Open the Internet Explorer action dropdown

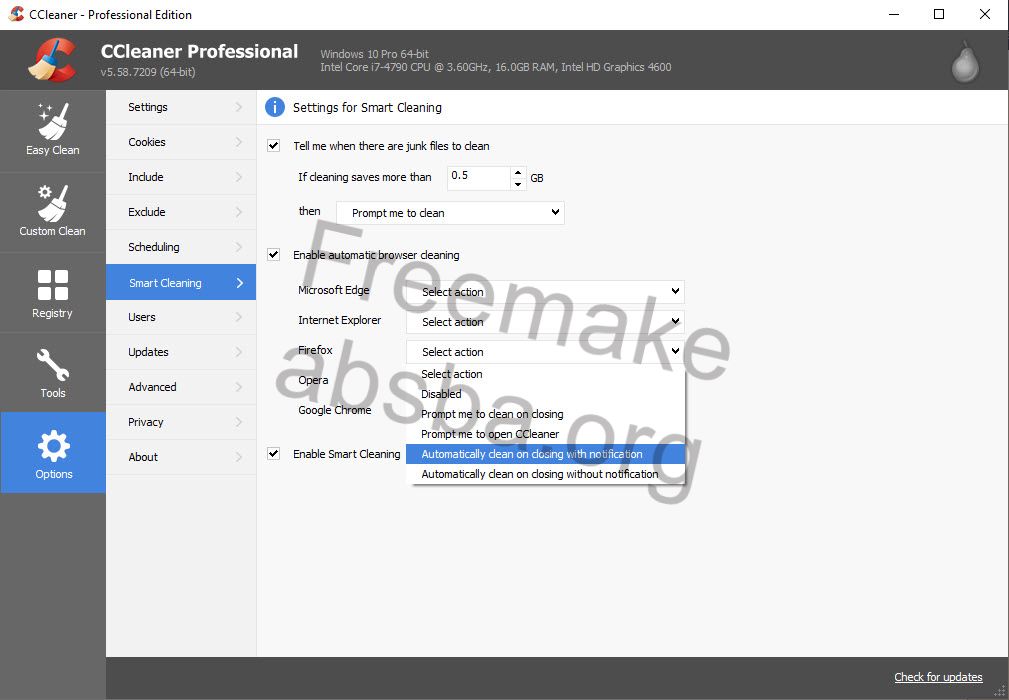click(x=545, y=322)
